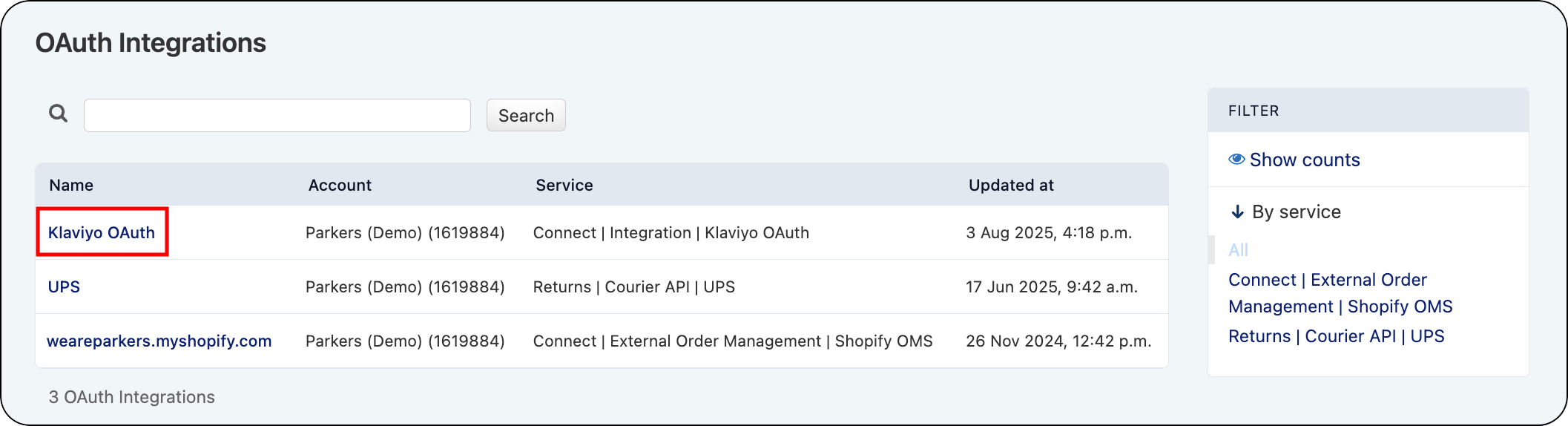Click the OAuth Integrations page title

click(x=151, y=43)
